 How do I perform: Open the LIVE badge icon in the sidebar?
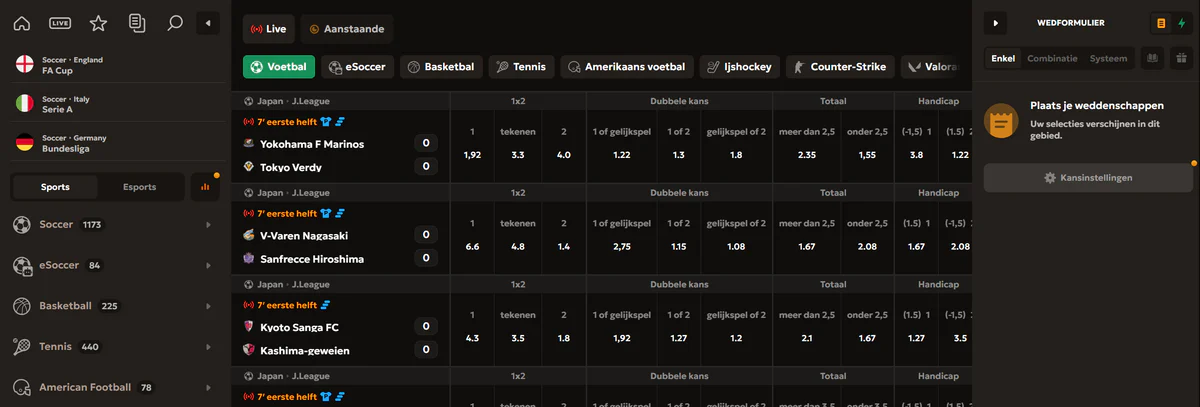pyautogui.click(x=60, y=22)
